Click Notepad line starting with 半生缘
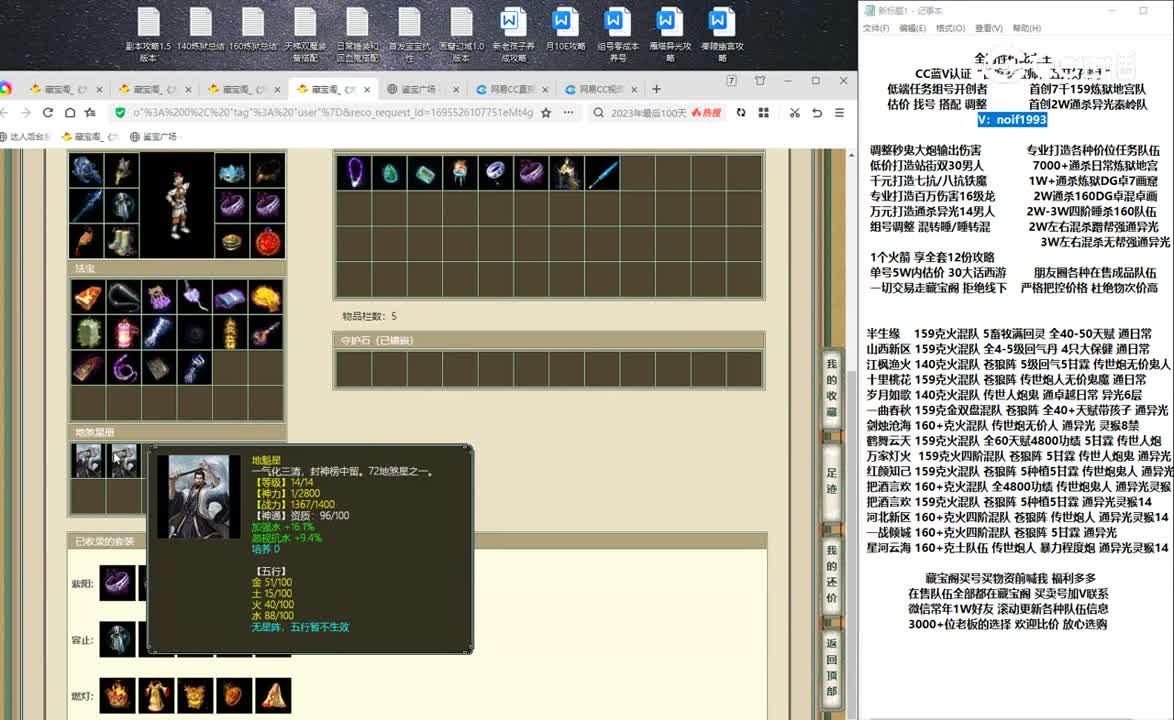 [x=1009, y=334]
